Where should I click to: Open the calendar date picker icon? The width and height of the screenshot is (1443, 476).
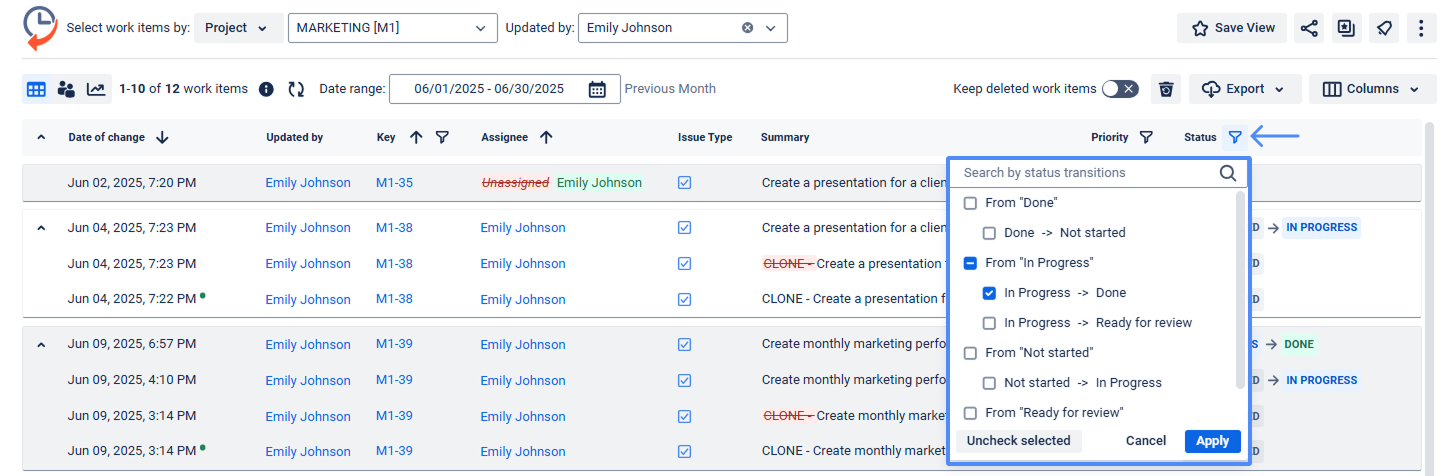tap(597, 89)
